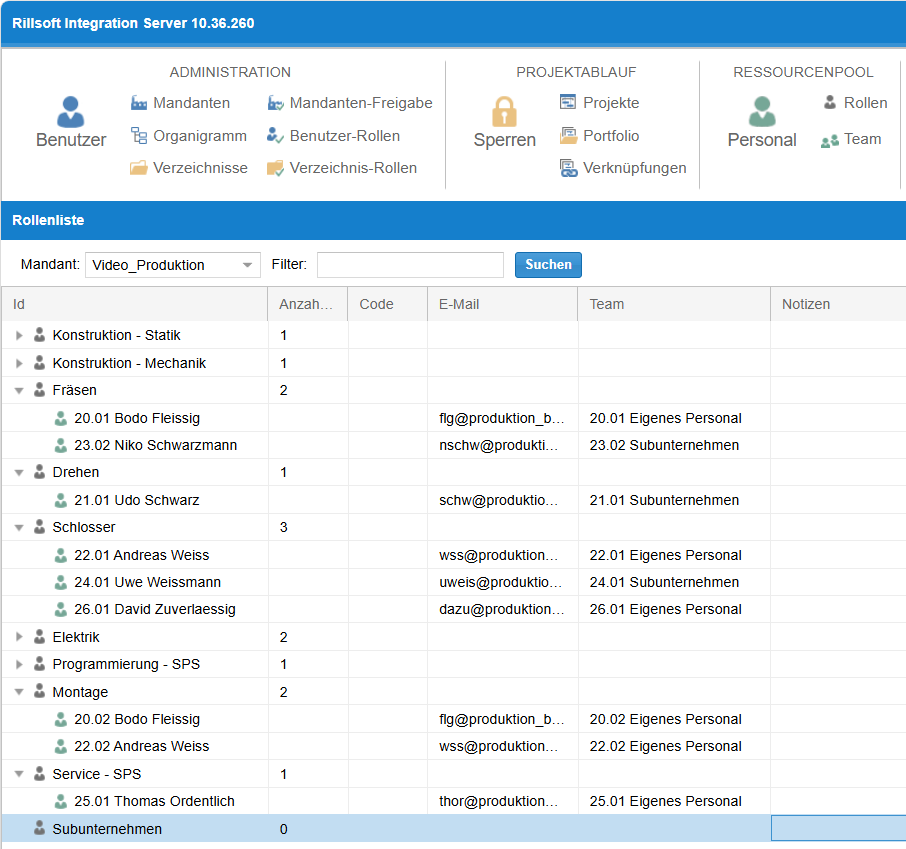
Task: Open the Projekte icon
Action: pyautogui.click(x=568, y=102)
